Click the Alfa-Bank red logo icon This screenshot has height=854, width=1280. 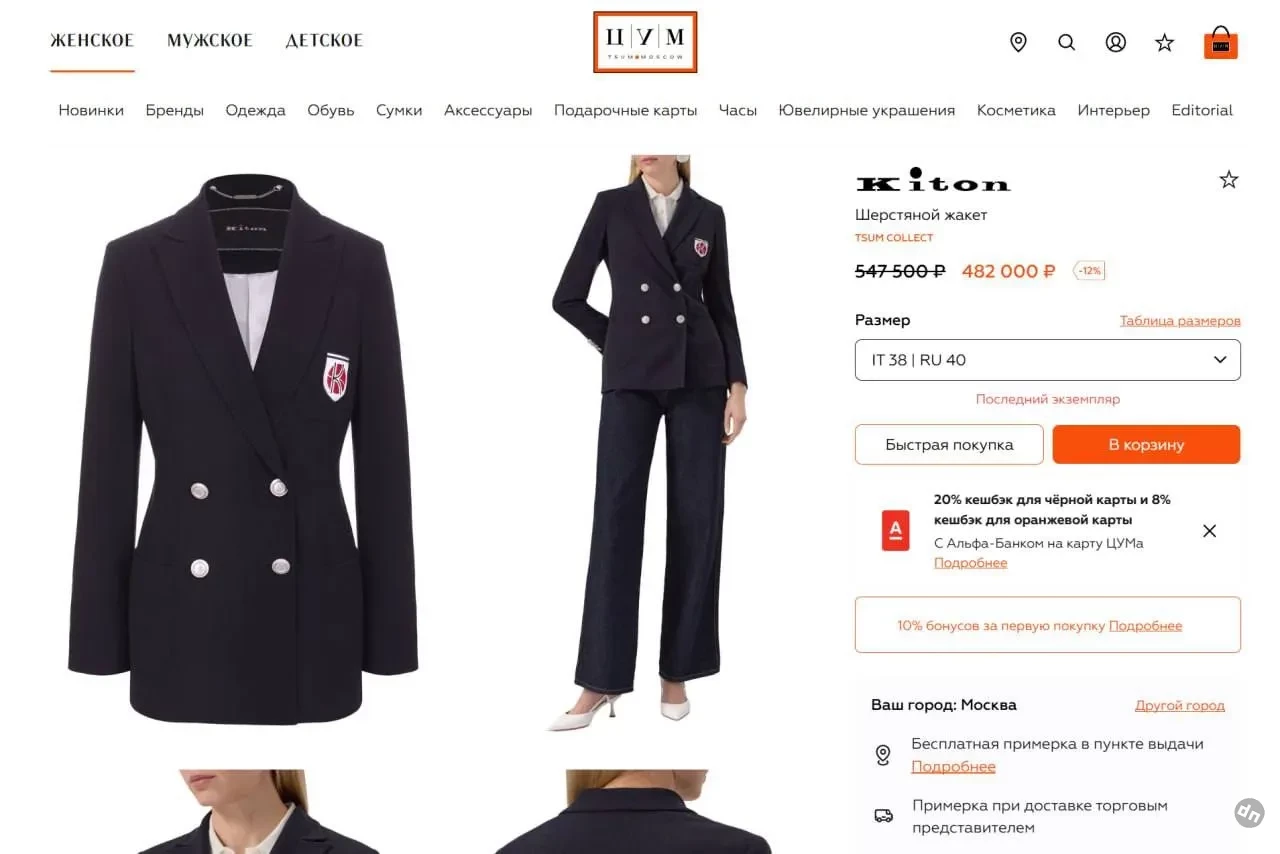point(895,531)
